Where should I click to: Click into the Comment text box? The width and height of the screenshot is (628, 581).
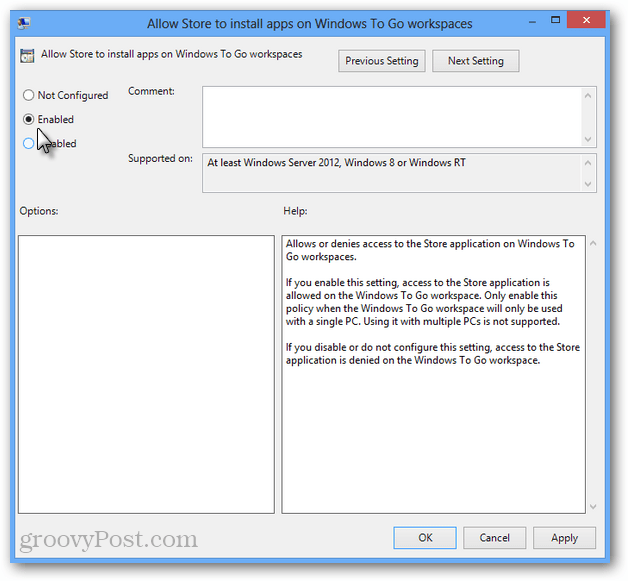tap(392, 117)
